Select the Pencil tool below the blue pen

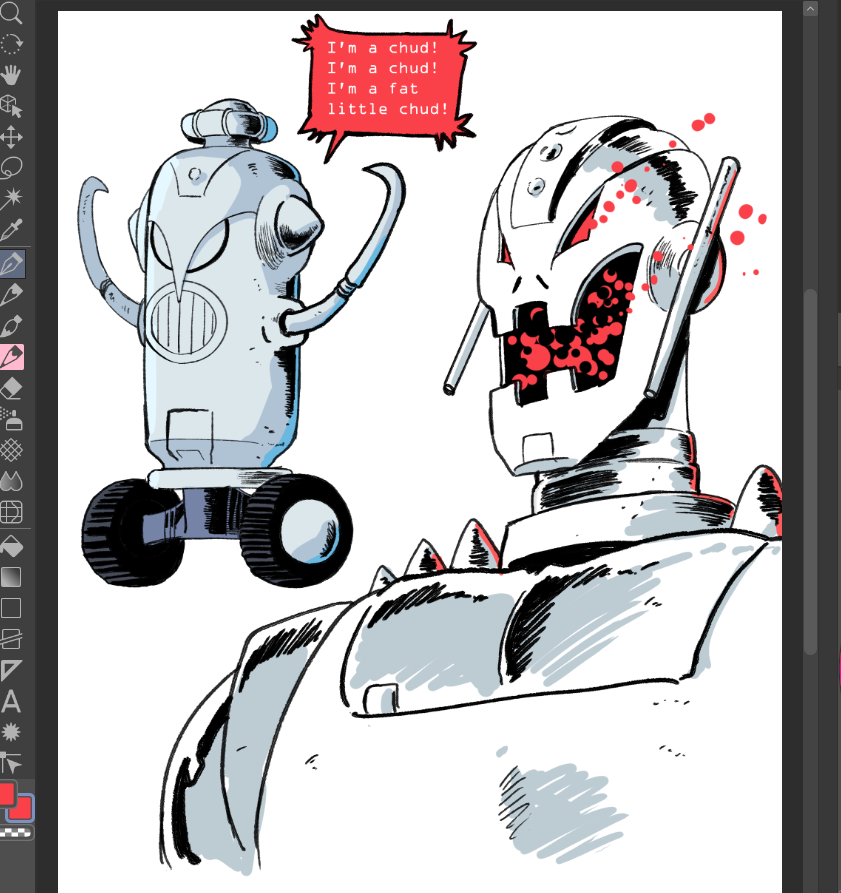point(11,294)
